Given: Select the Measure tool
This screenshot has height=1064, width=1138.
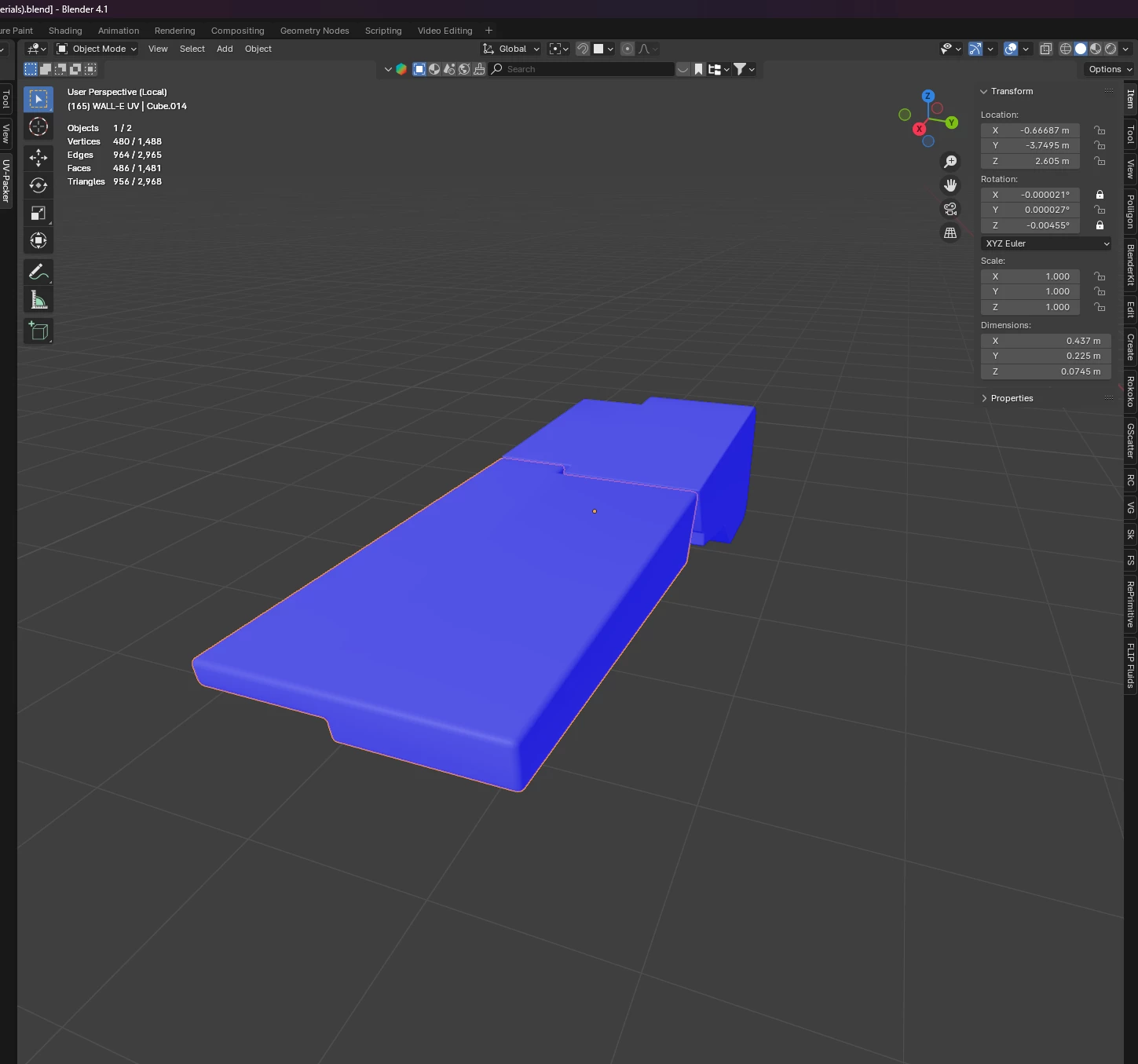Looking at the screenshot, I should pyautogui.click(x=38, y=300).
